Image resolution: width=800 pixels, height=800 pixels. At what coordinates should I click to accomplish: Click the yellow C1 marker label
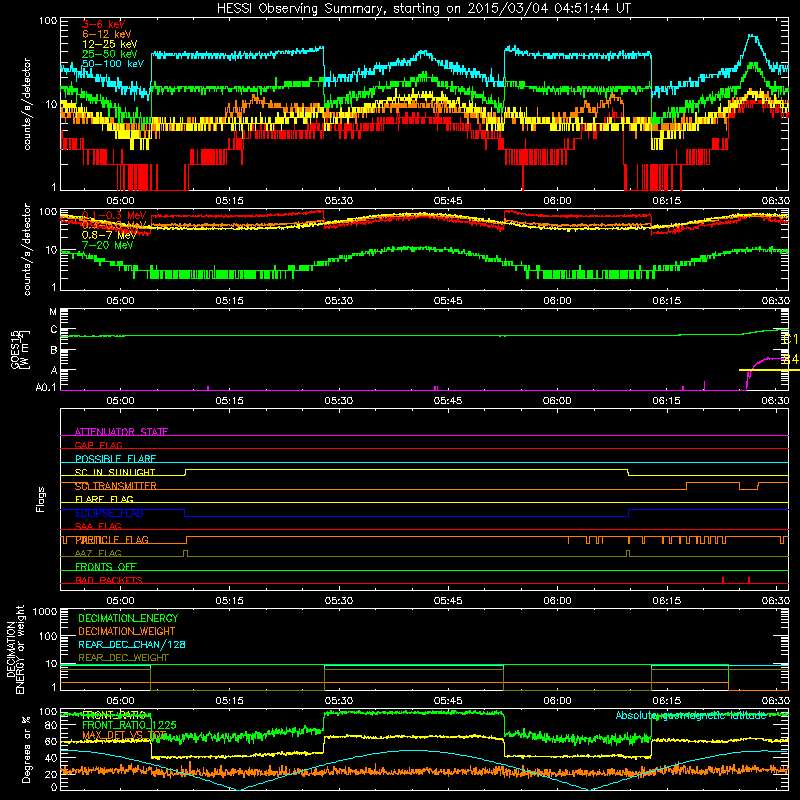click(790, 339)
